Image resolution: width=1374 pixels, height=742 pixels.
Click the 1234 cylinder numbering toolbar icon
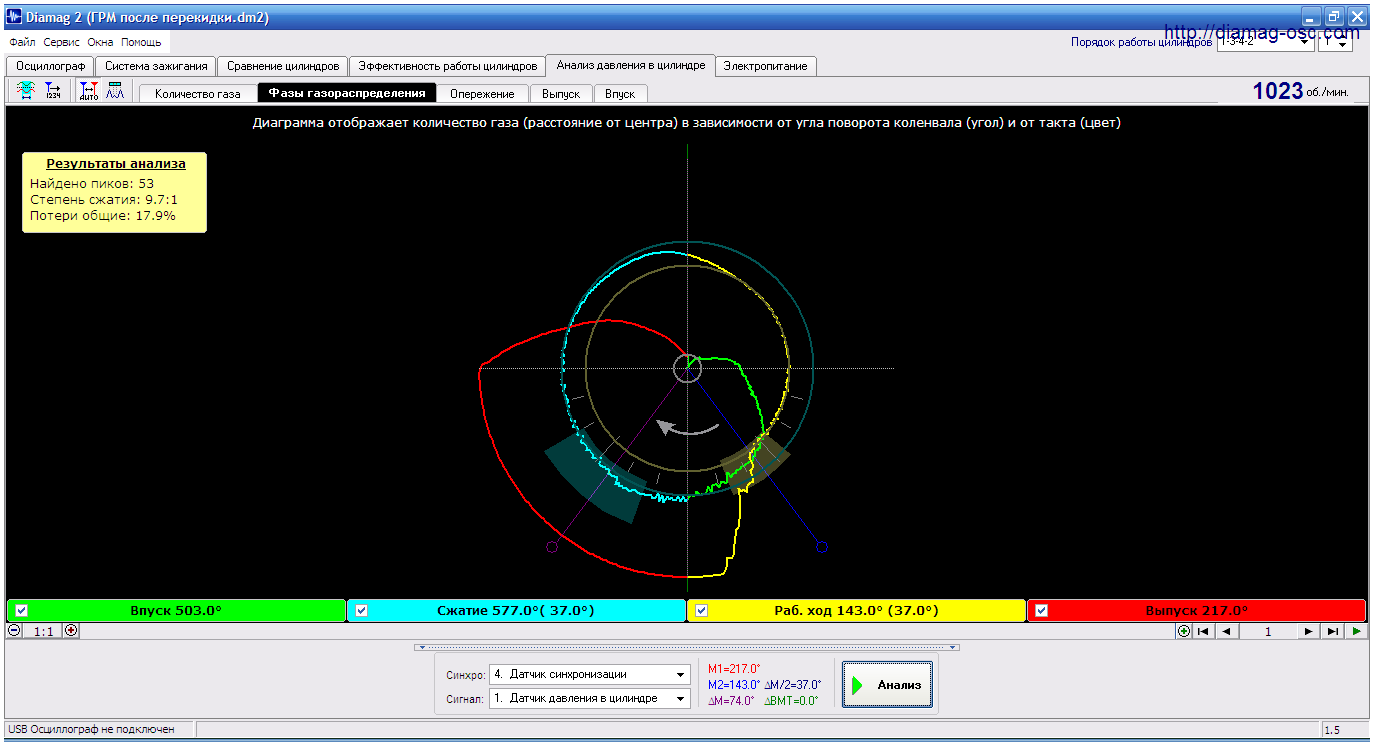tap(53, 91)
